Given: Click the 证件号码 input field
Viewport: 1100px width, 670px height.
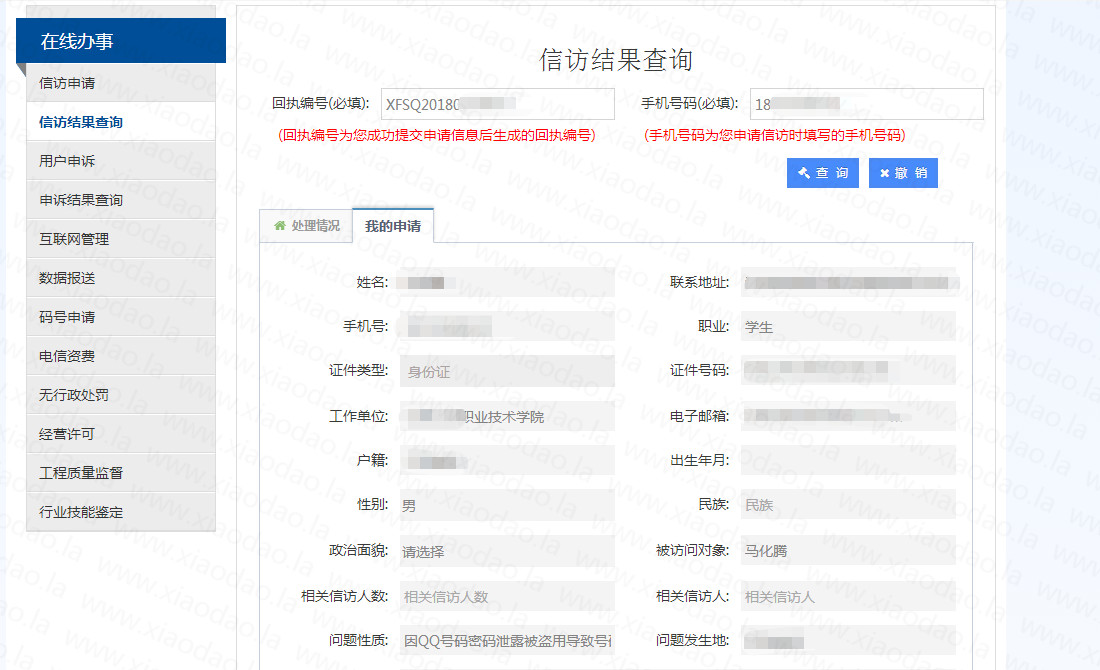Looking at the screenshot, I should click(x=848, y=370).
